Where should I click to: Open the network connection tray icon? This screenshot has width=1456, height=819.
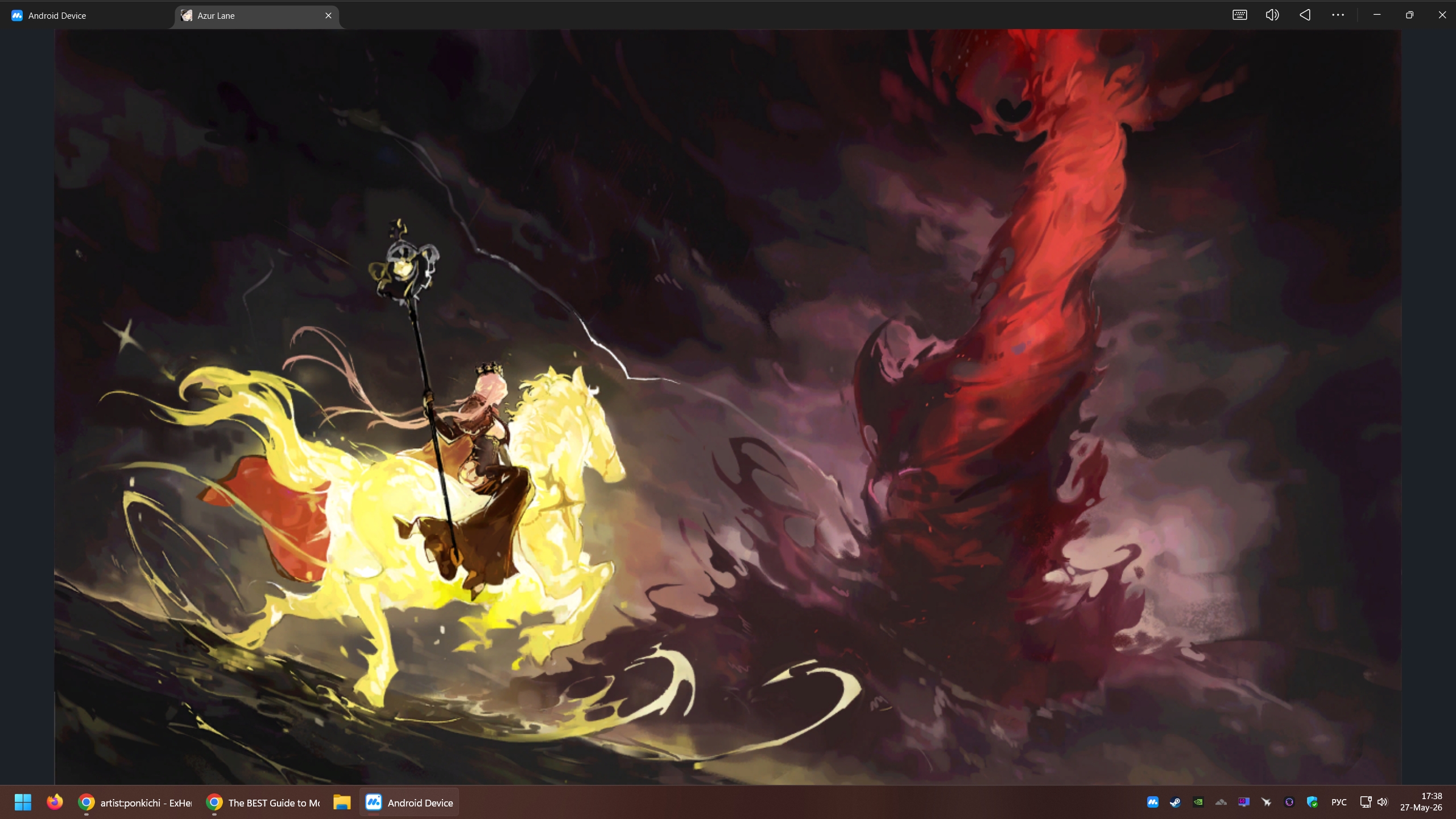point(1366,803)
